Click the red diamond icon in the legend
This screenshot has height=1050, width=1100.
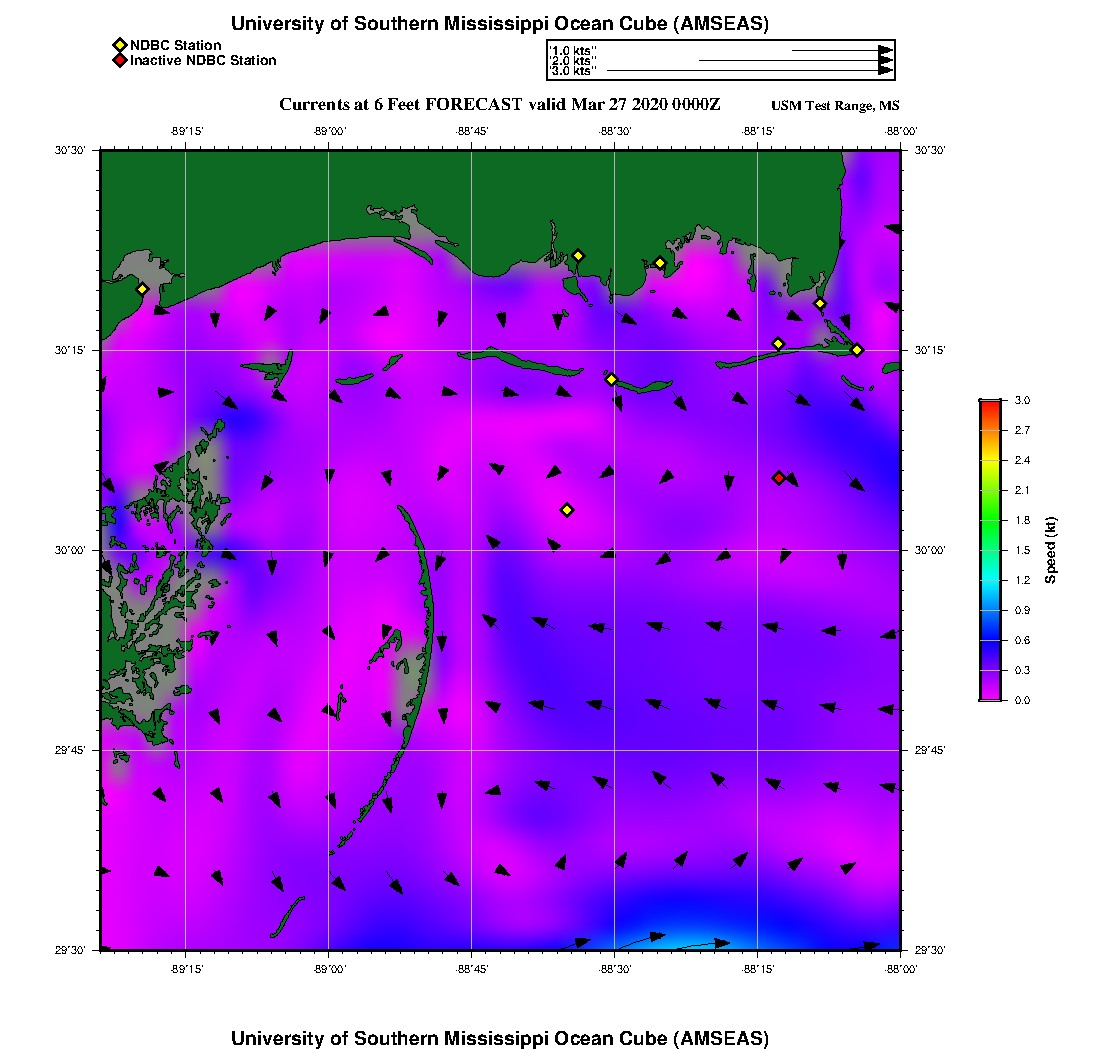click(x=119, y=60)
